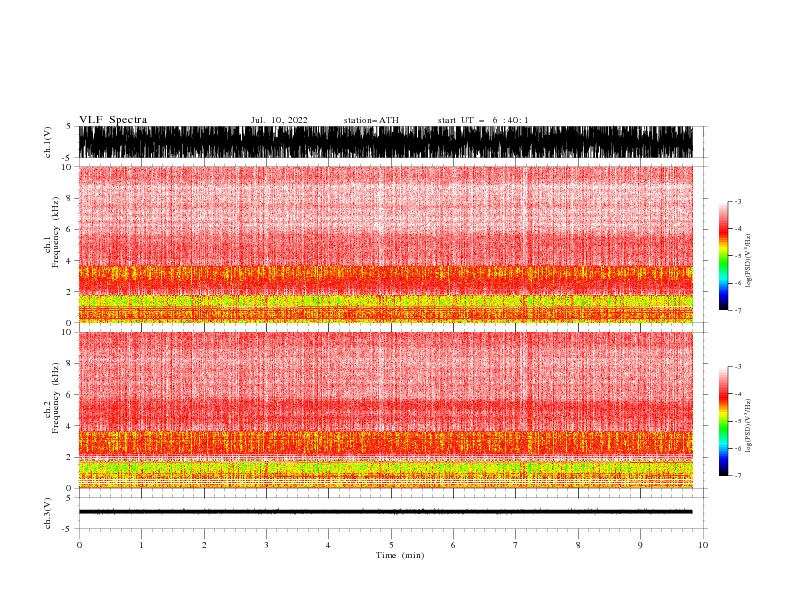This screenshot has width=792, height=612.
Task: Click the color scale bar beside ch.1
Action: pyautogui.click(x=723, y=255)
